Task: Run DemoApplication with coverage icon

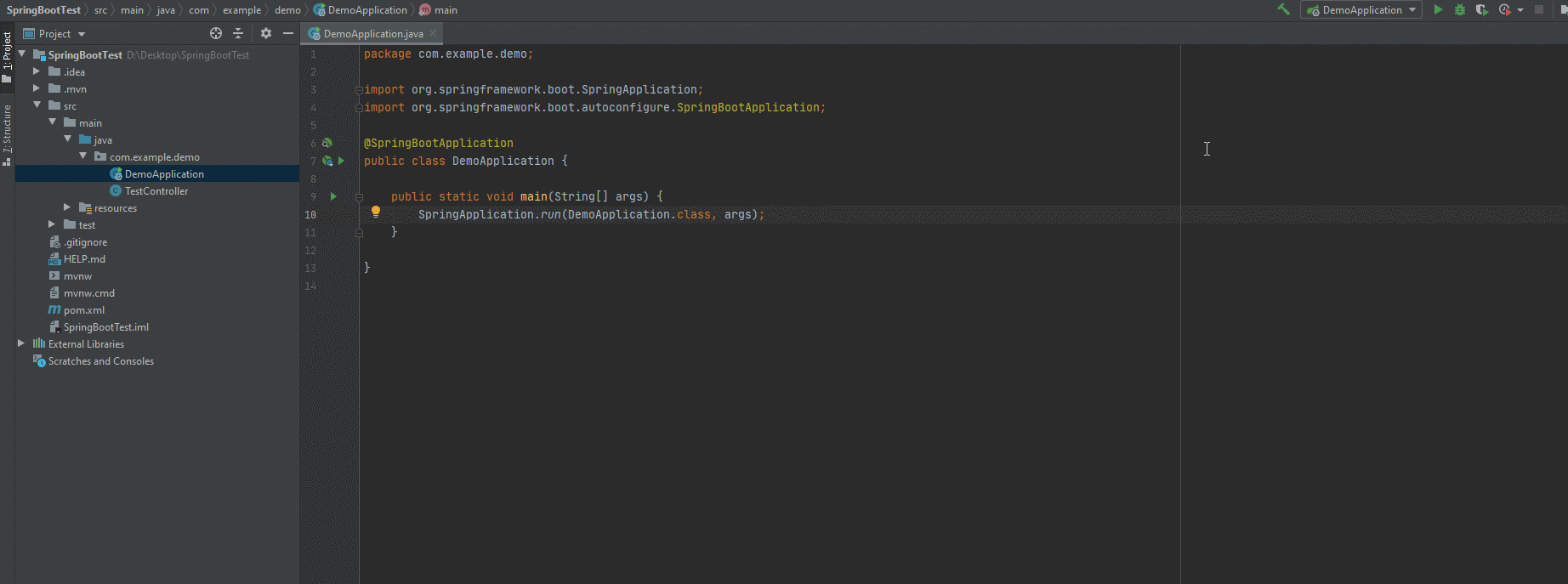Action: (x=1482, y=10)
